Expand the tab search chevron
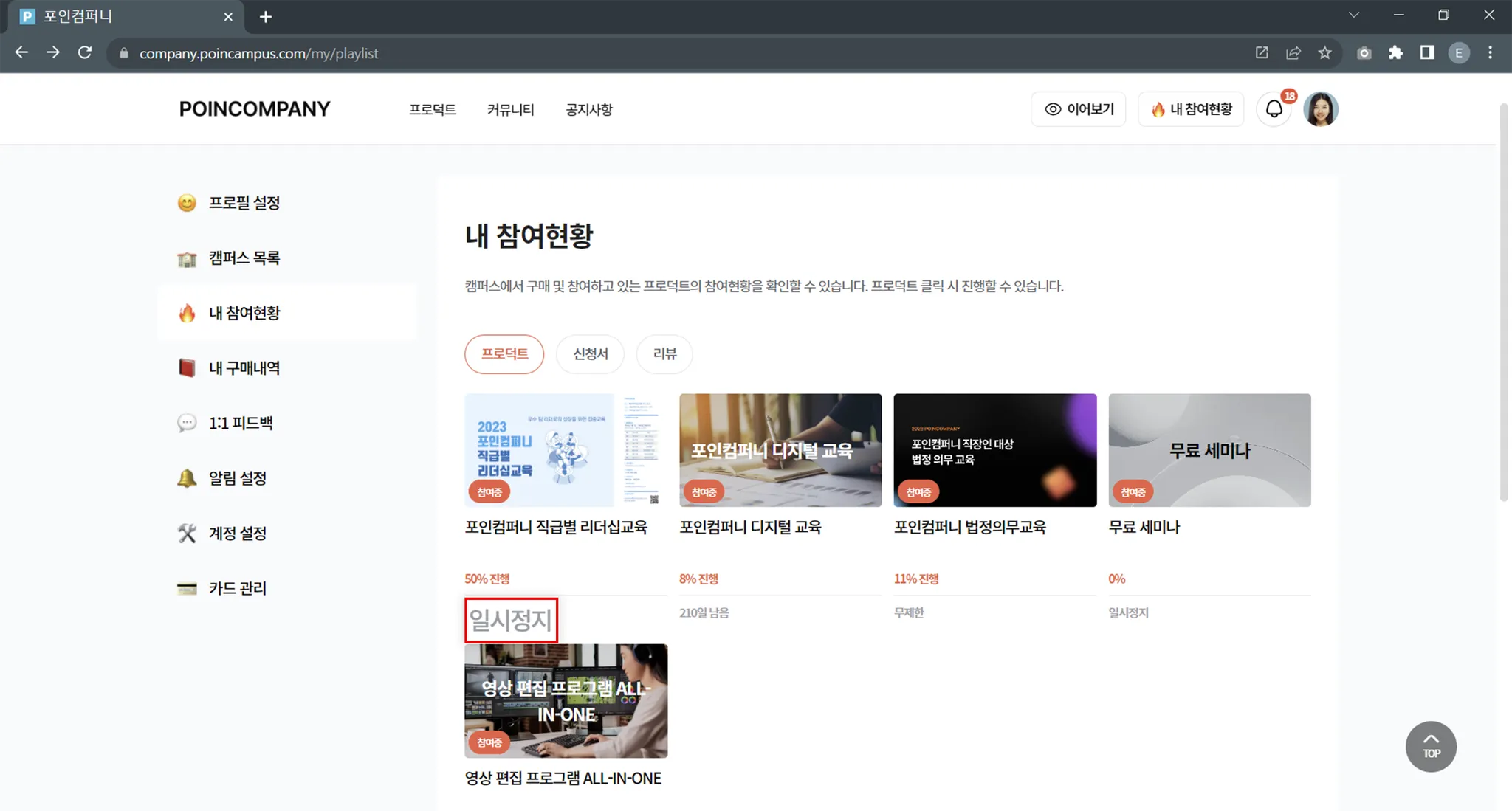 [x=1353, y=15]
